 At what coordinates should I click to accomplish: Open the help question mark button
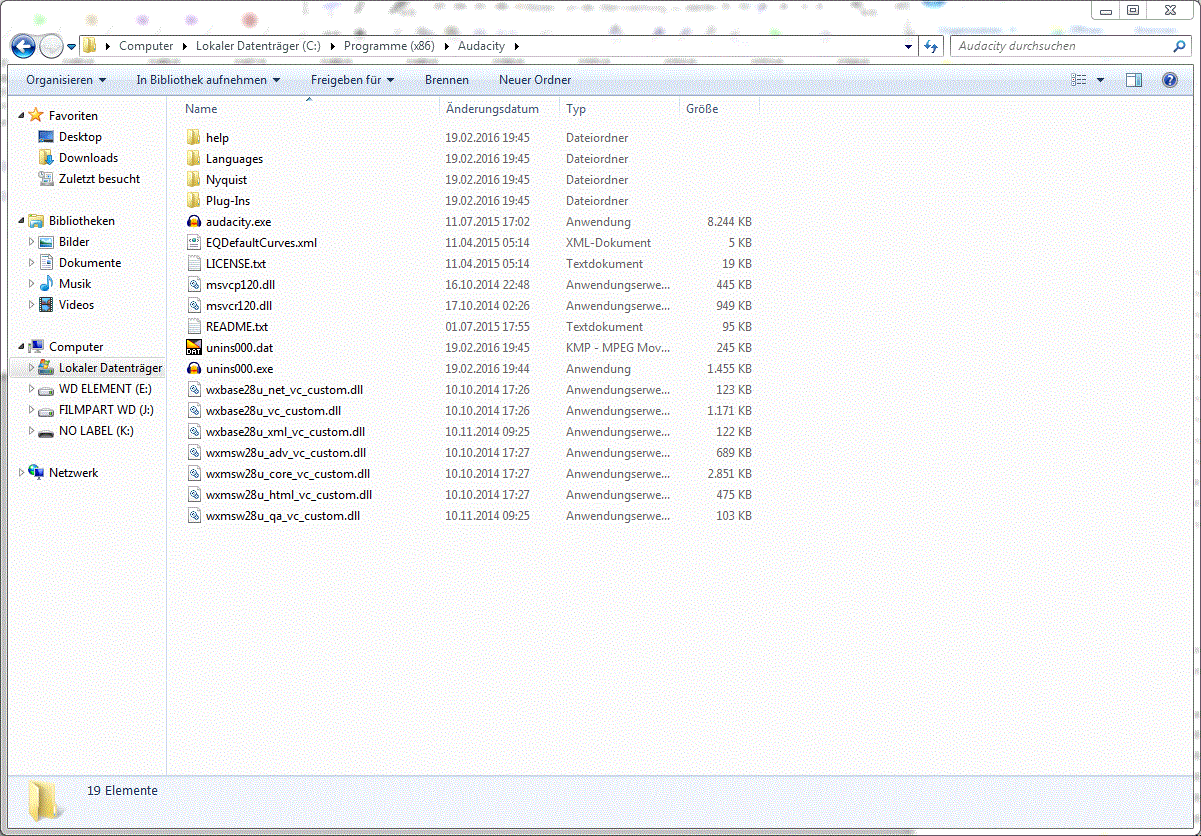1168,80
